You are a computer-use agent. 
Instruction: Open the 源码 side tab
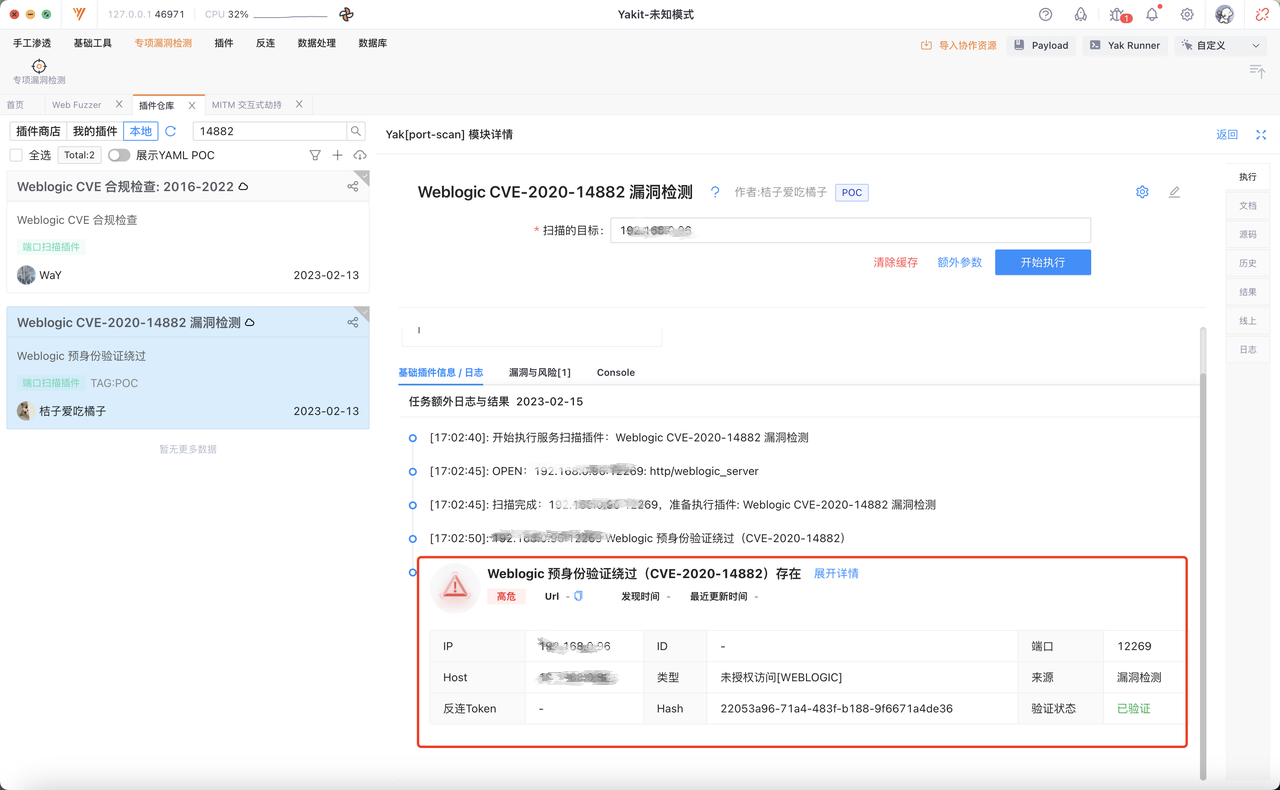tap(1248, 234)
